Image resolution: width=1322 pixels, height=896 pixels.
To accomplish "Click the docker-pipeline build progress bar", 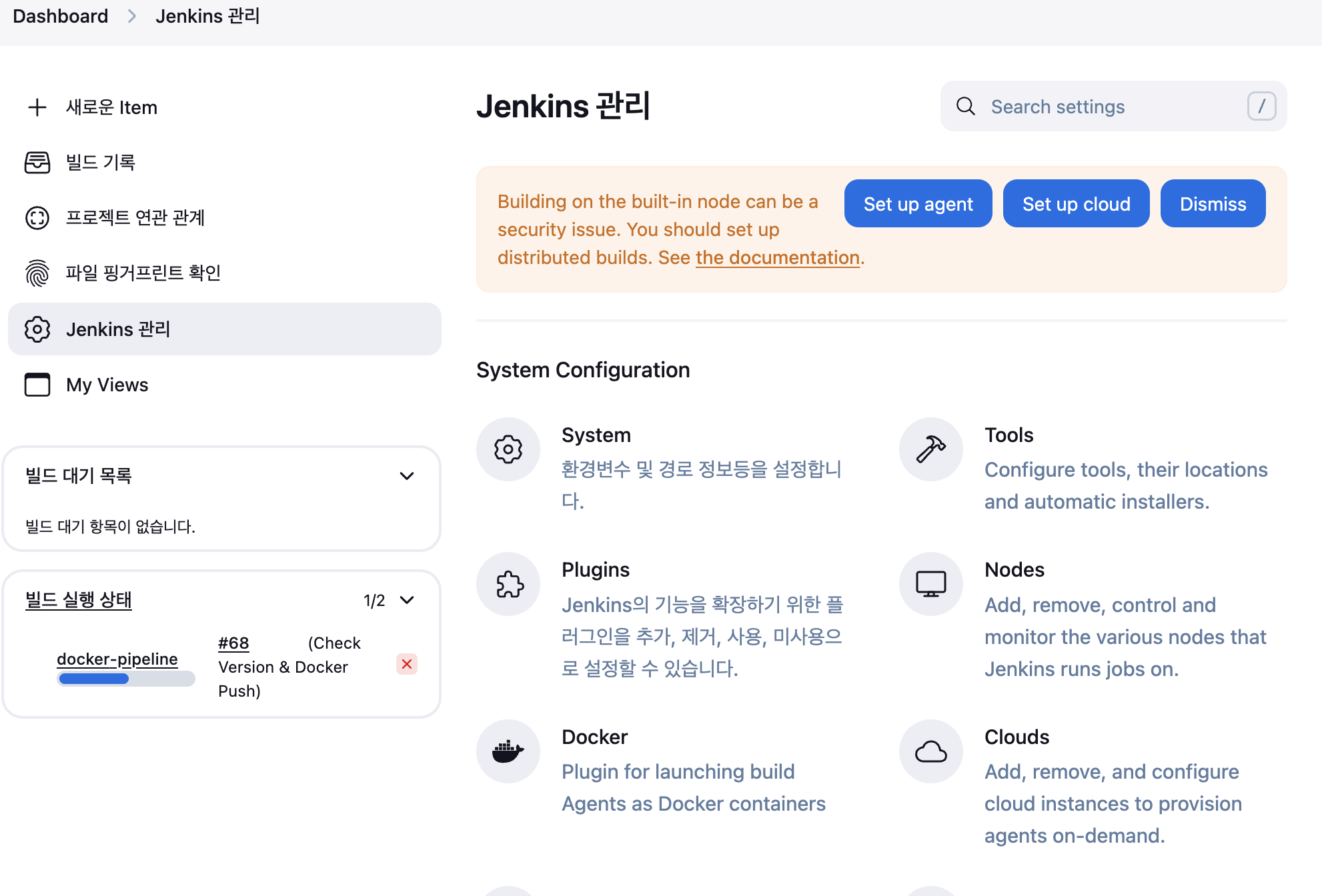I will pyautogui.click(x=126, y=679).
